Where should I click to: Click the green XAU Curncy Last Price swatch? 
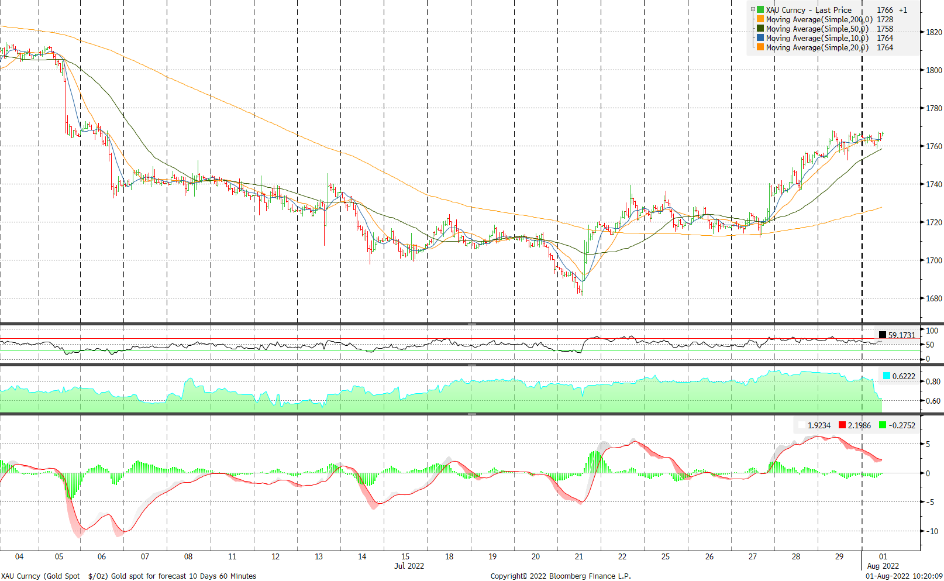coord(761,10)
